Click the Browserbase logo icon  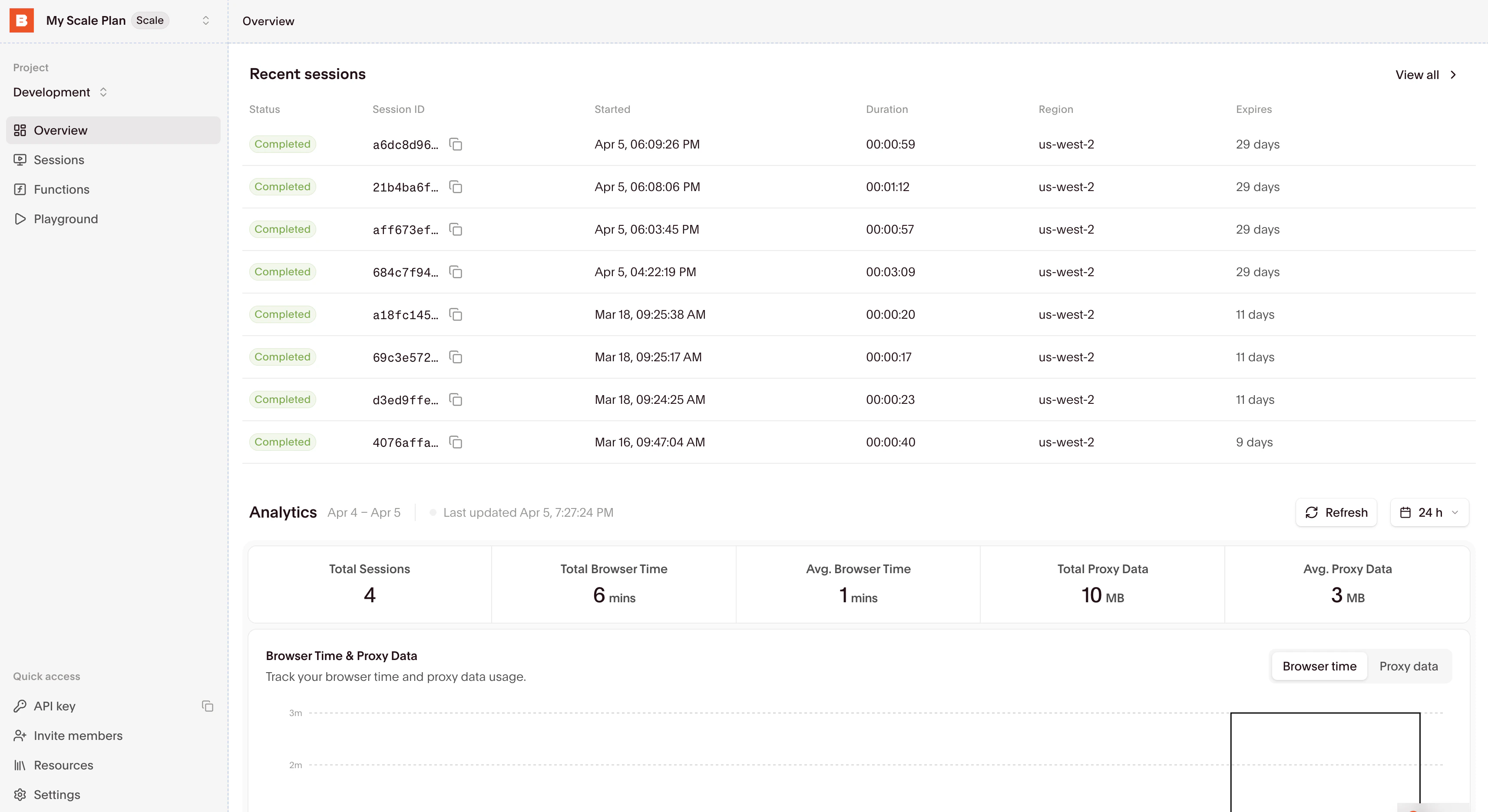(21, 20)
